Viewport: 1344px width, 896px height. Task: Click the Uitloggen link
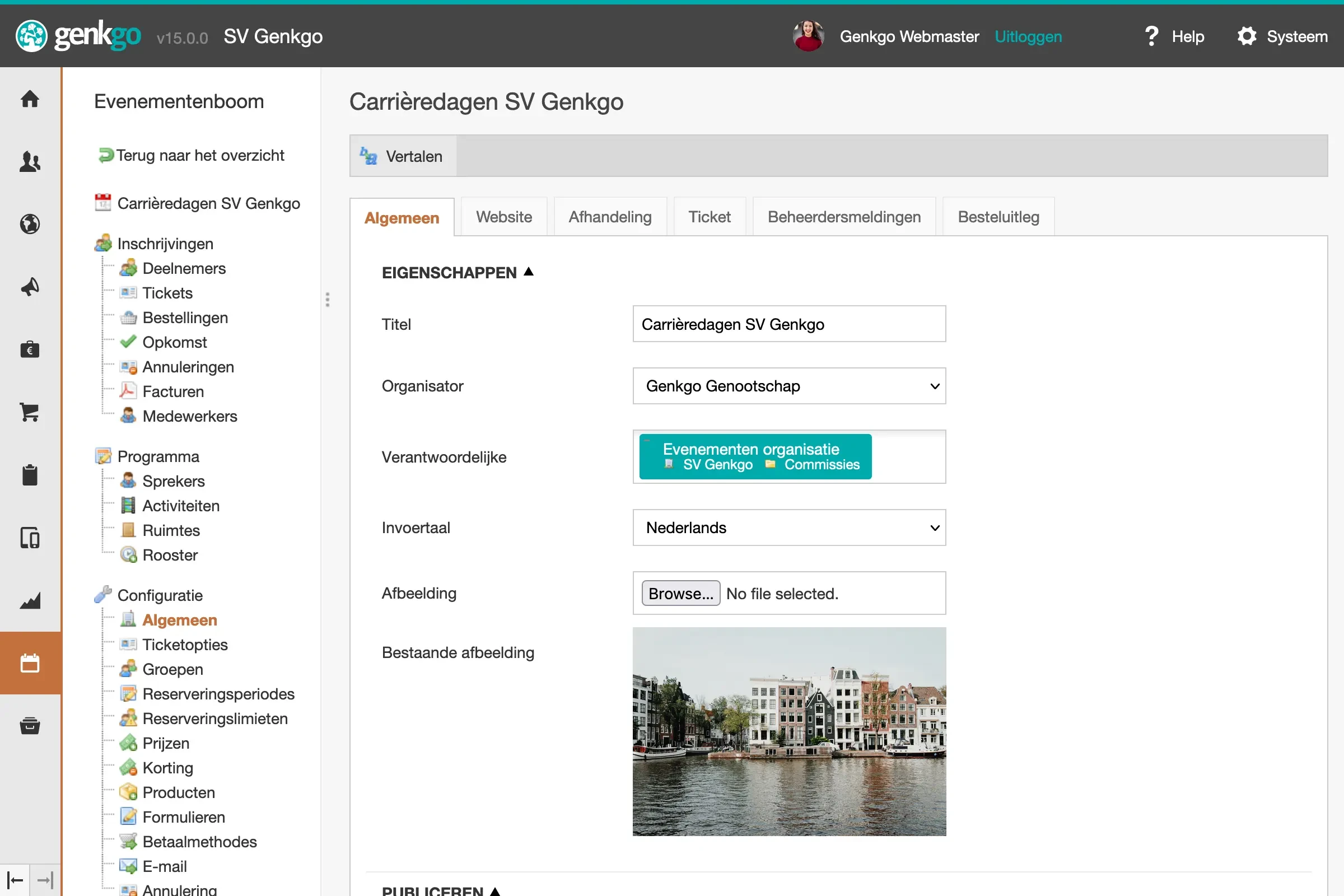coord(1028,36)
